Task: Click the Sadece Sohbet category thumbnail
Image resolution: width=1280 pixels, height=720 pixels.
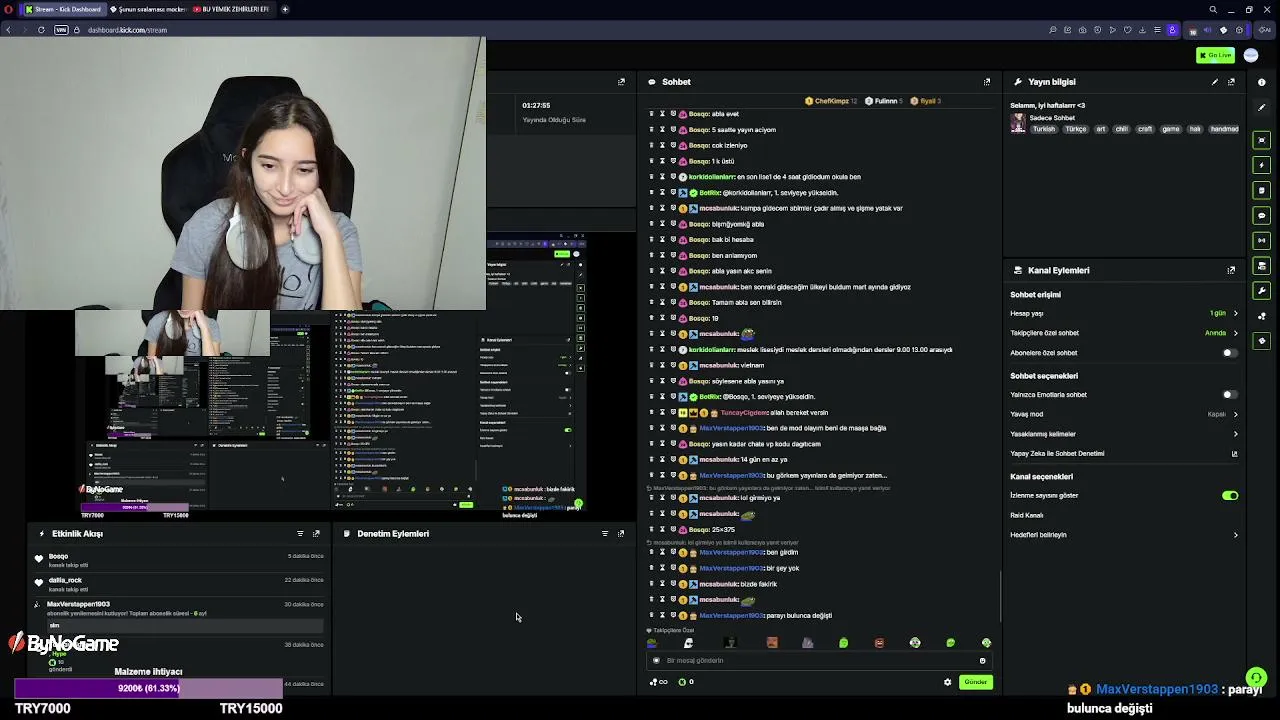Action: point(1018,123)
